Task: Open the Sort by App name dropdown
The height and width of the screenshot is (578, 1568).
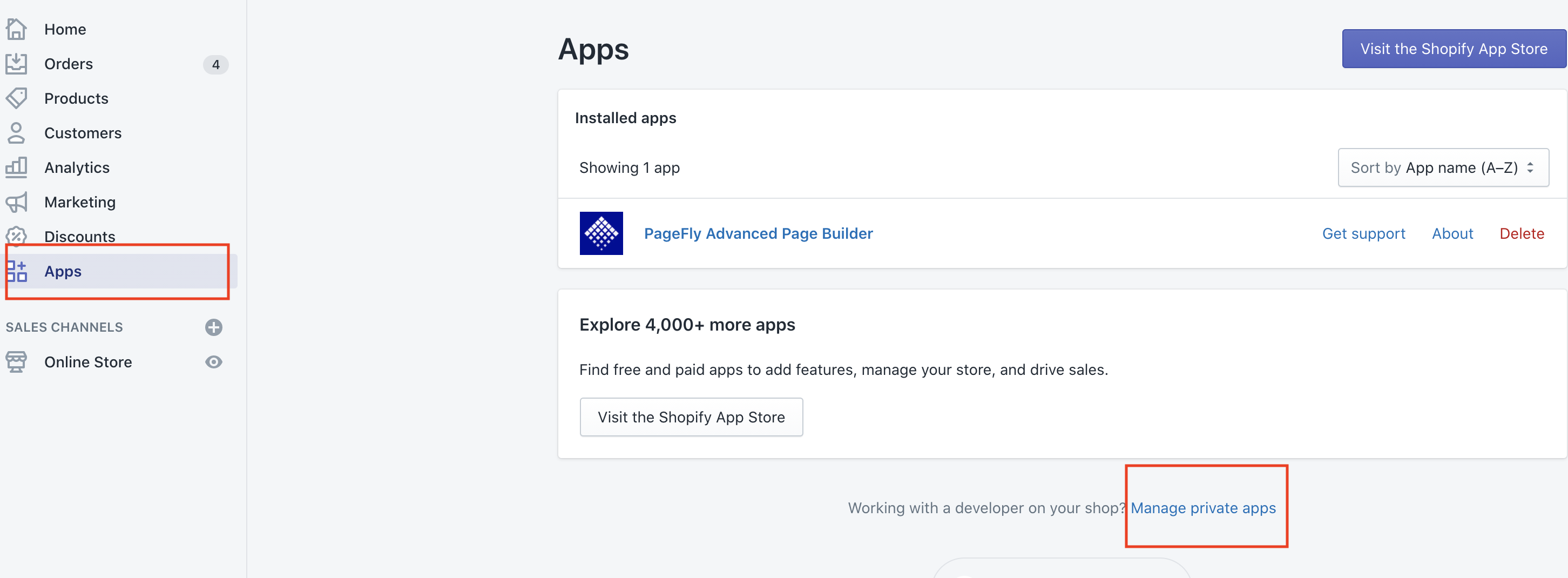Action: point(1443,167)
